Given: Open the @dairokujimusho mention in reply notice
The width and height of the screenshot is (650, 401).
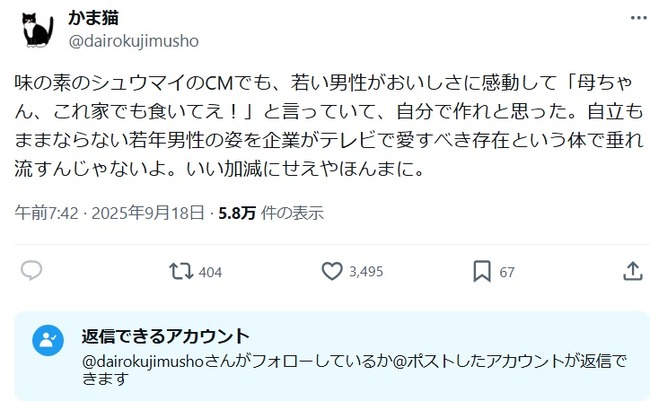Looking at the screenshot, I should [143, 362].
